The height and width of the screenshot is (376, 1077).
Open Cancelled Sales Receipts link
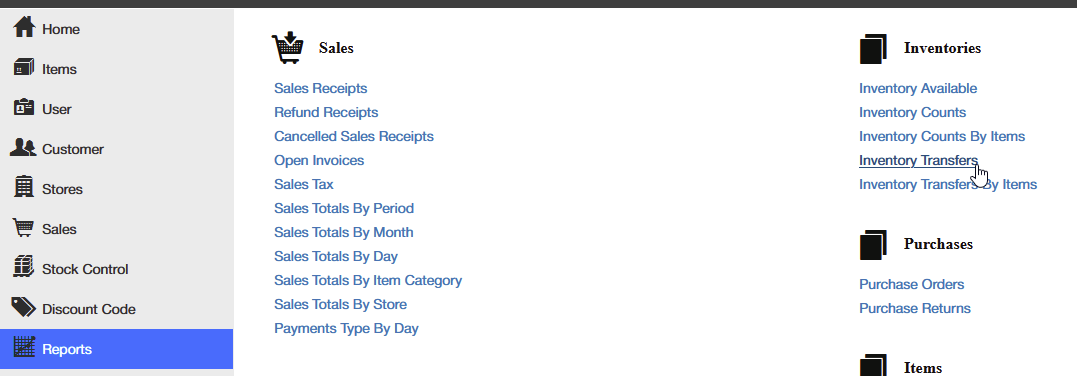pyautogui.click(x=354, y=136)
